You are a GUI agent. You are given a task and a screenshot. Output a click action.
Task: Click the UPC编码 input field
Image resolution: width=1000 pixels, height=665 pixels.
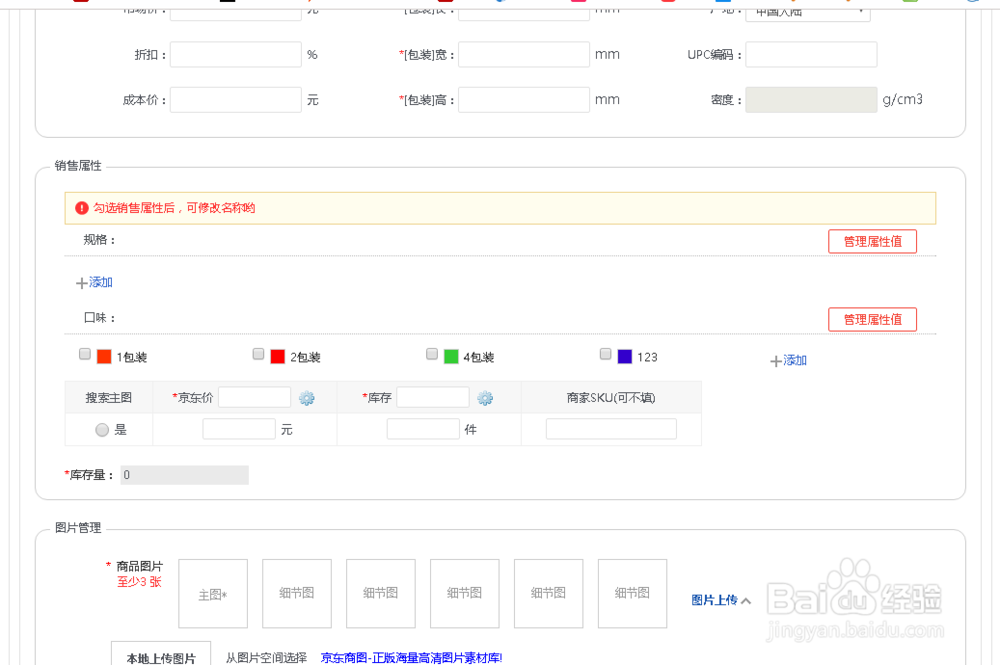pyautogui.click(x=811, y=54)
